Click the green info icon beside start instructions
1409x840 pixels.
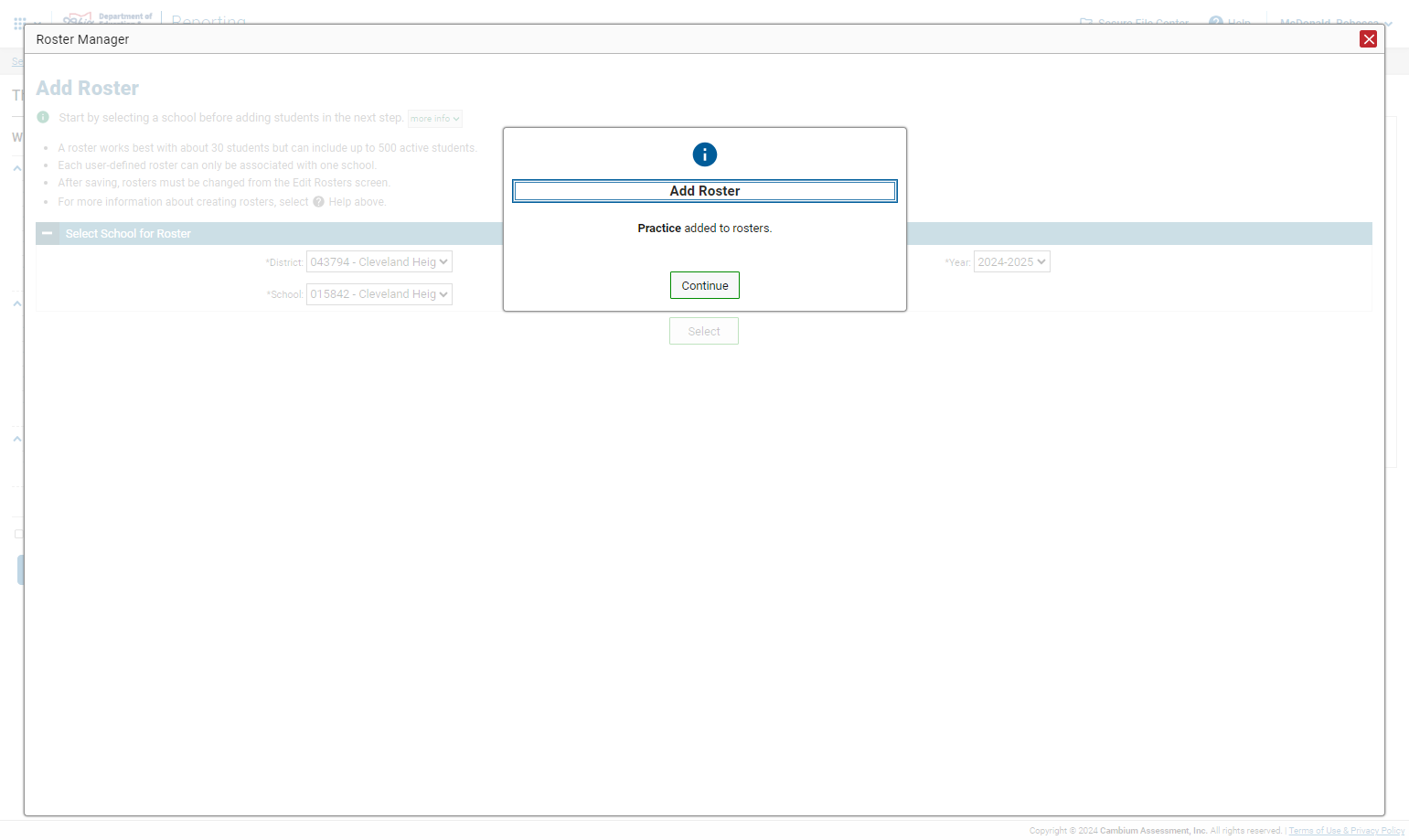click(43, 117)
